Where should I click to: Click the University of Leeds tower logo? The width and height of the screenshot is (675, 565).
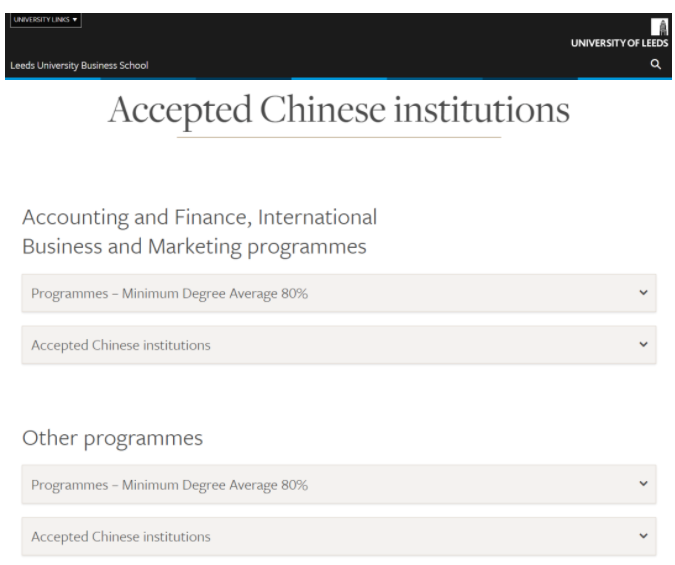[x=659, y=27]
